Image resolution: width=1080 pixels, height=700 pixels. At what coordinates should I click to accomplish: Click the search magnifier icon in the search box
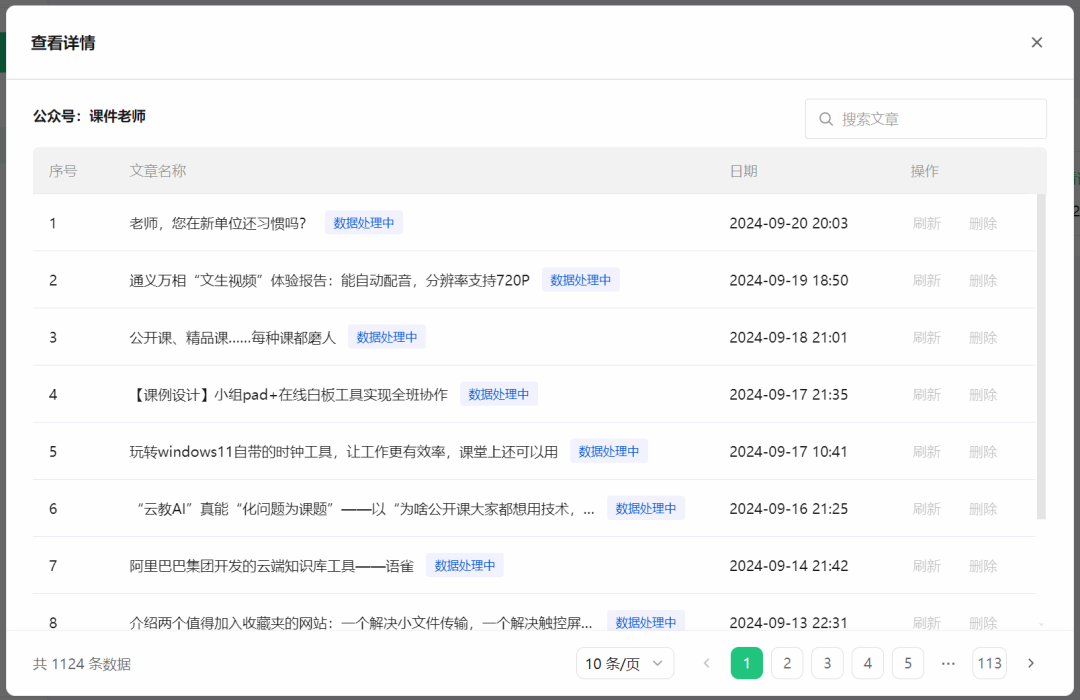pos(826,118)
